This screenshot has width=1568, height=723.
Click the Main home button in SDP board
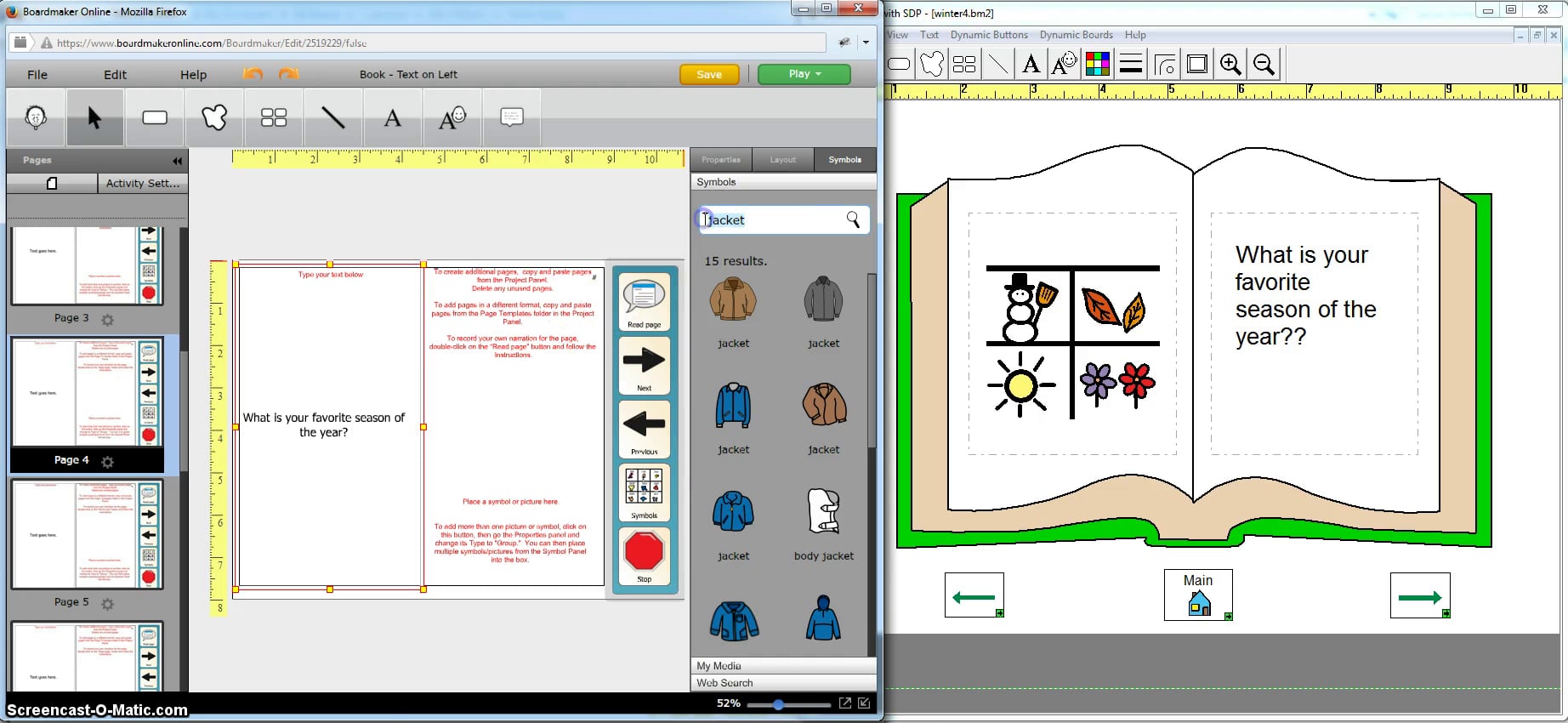click(1198, 595)
